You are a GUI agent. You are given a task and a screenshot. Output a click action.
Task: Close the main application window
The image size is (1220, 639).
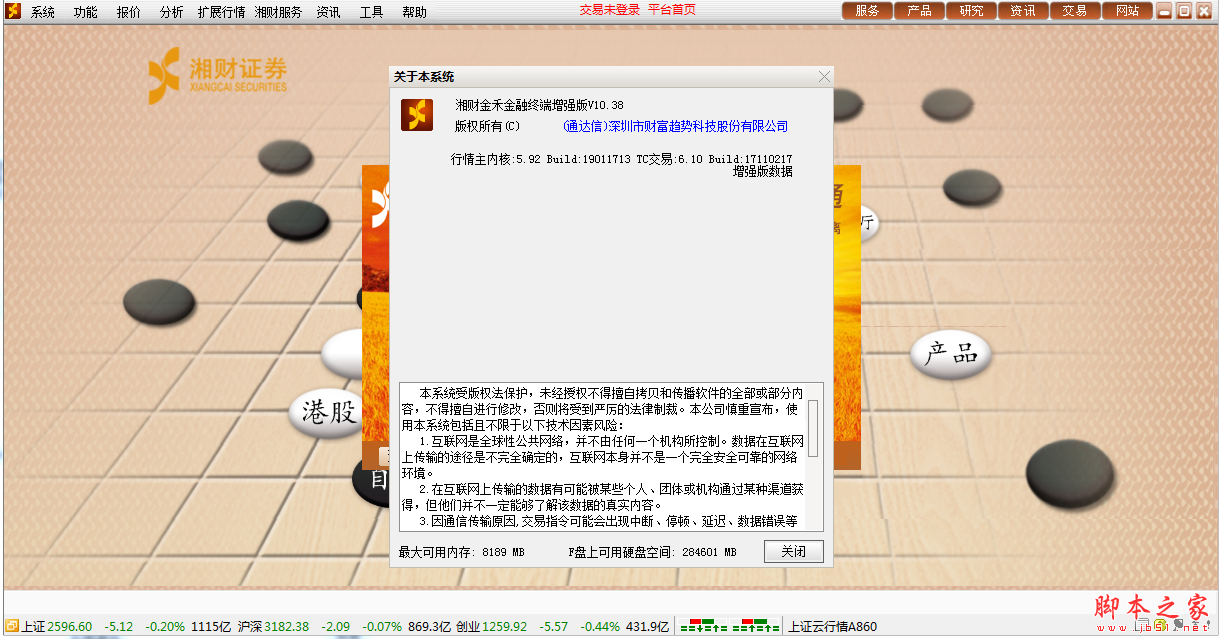point(1203,11)
